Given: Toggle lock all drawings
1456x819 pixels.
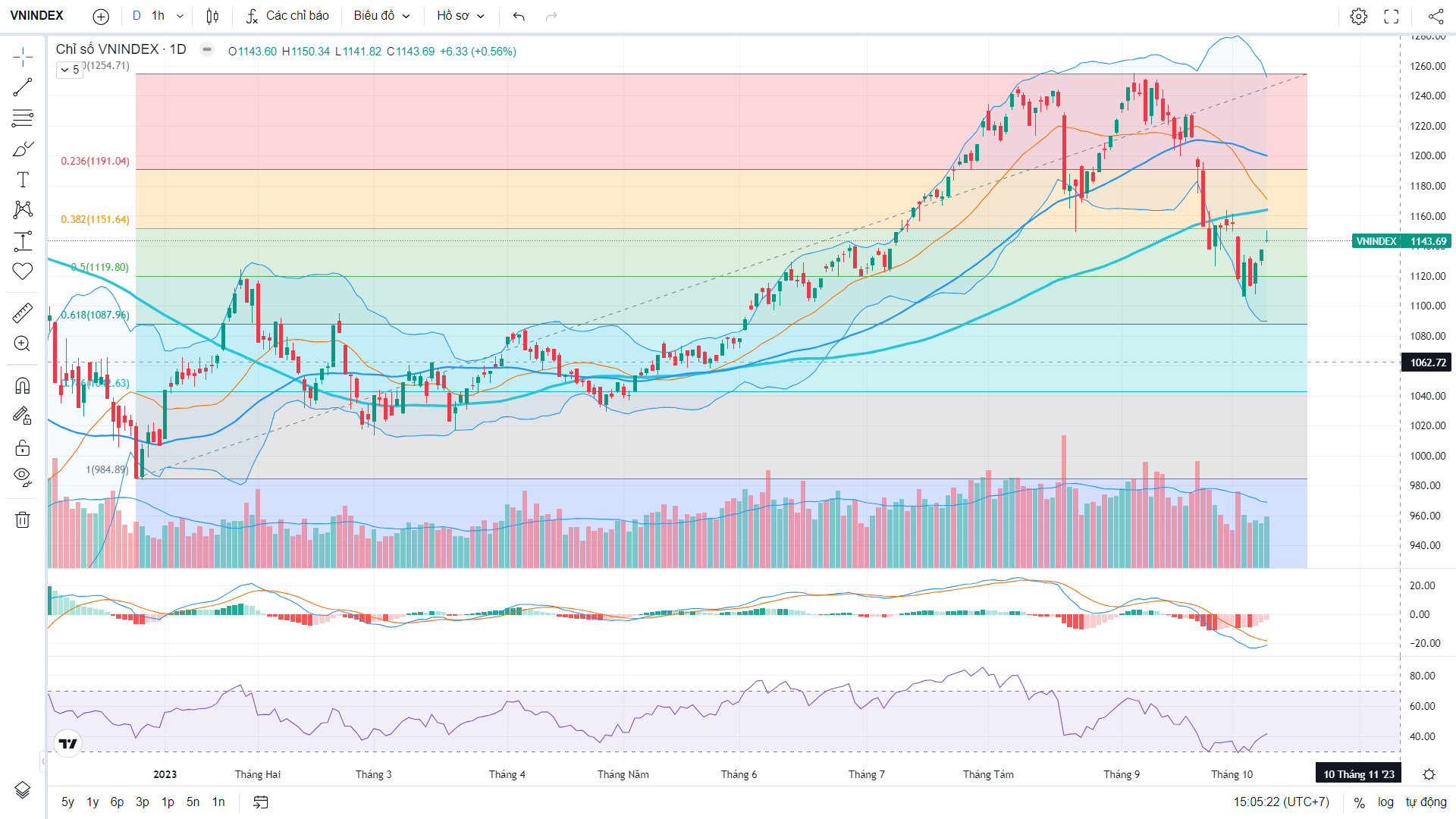Looking at the screenshot, I should tap(23, 447).
